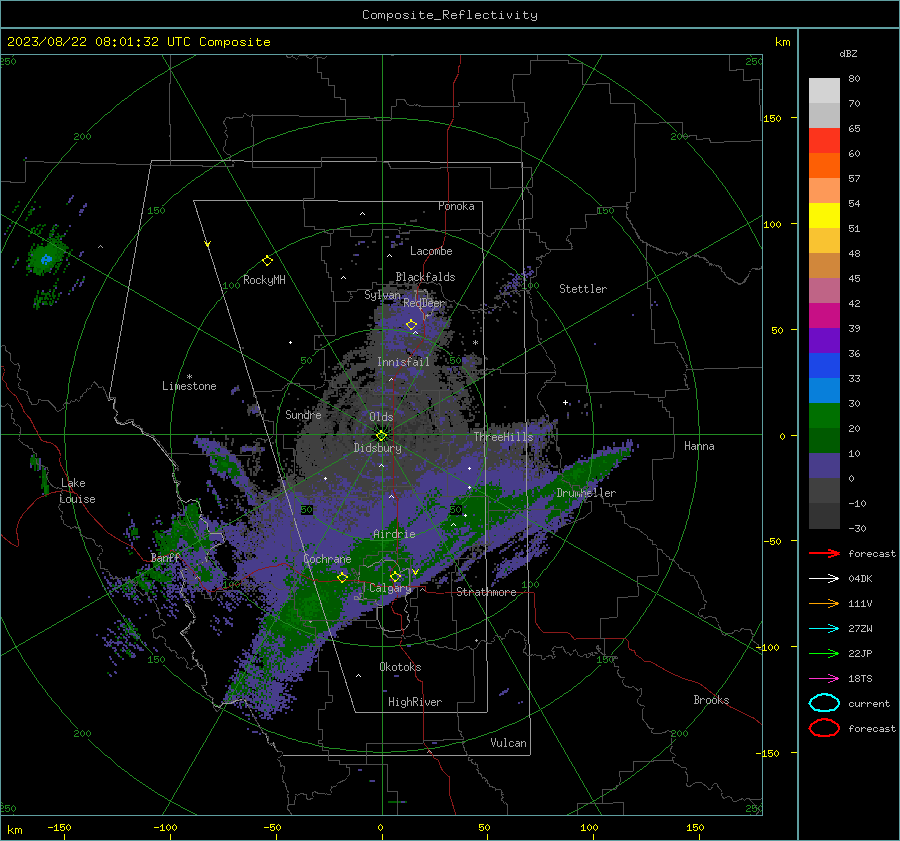900x841 pixels.
Task: Click the Sylvan town label
Action: [x=382, y=295]
